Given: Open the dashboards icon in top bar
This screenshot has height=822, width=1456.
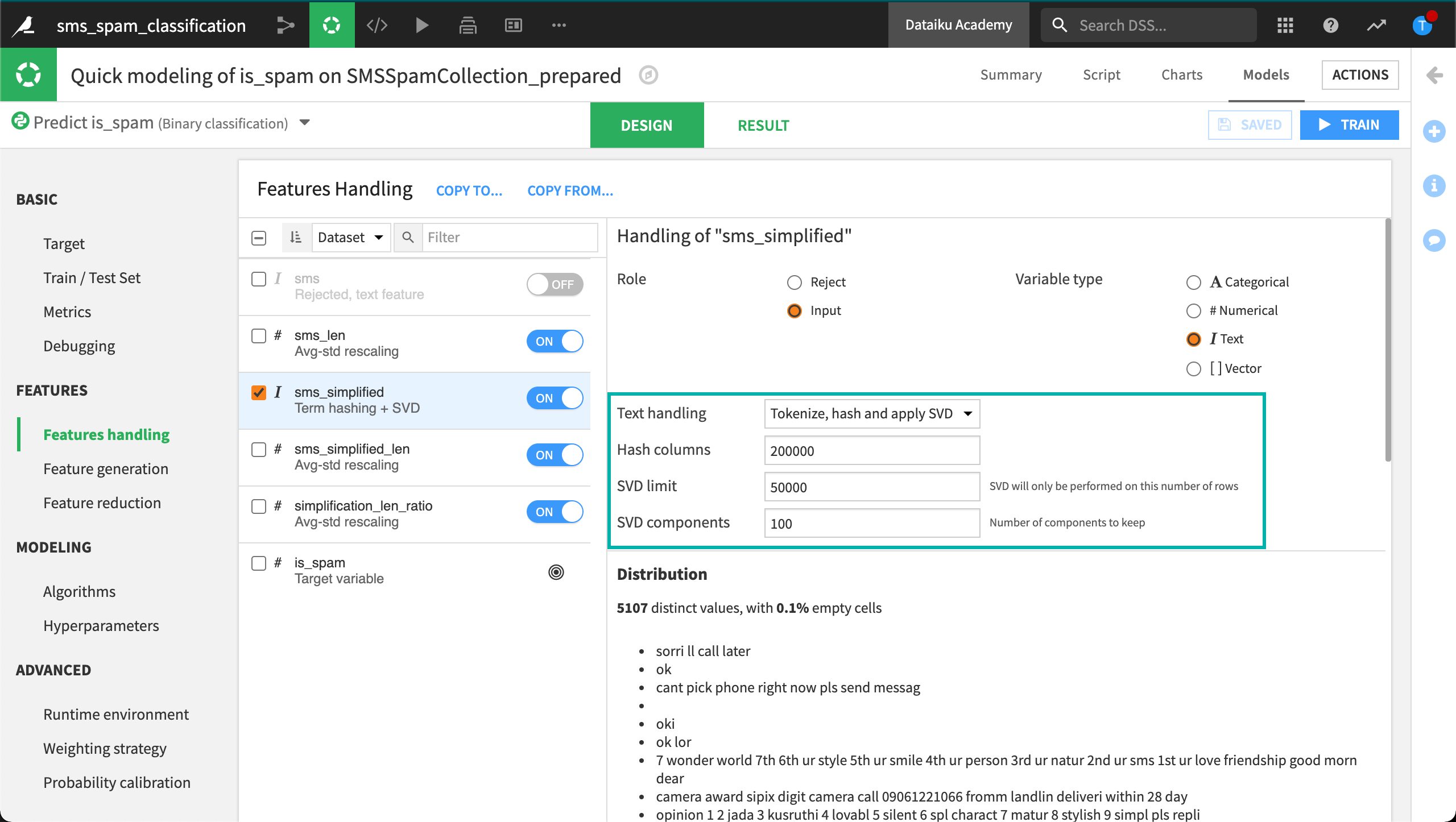Looking at the screenshot, I should 514,25.
